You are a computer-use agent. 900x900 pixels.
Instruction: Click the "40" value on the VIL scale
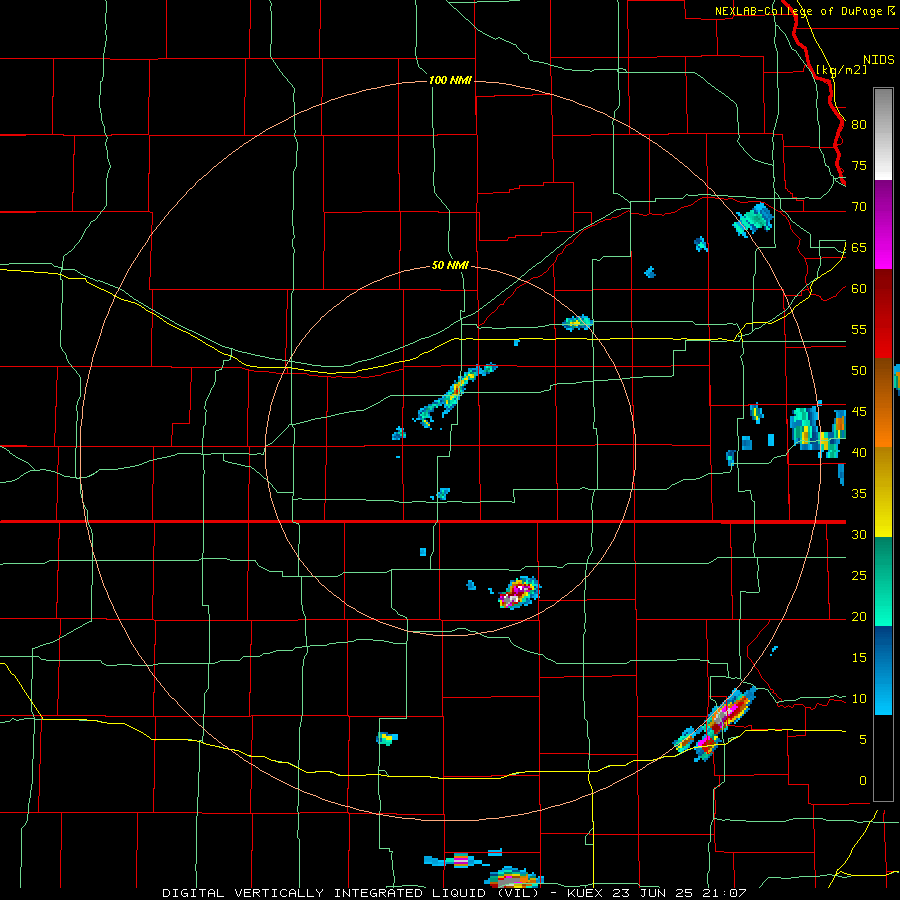859,453
